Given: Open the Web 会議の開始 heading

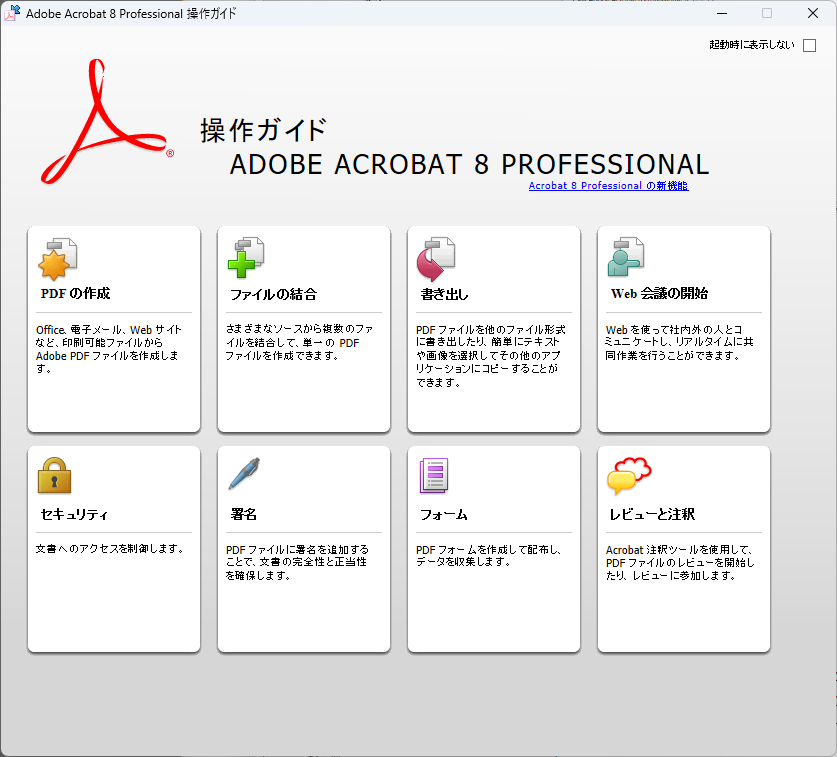Looking at the screenshot, I should coord(659,293).
